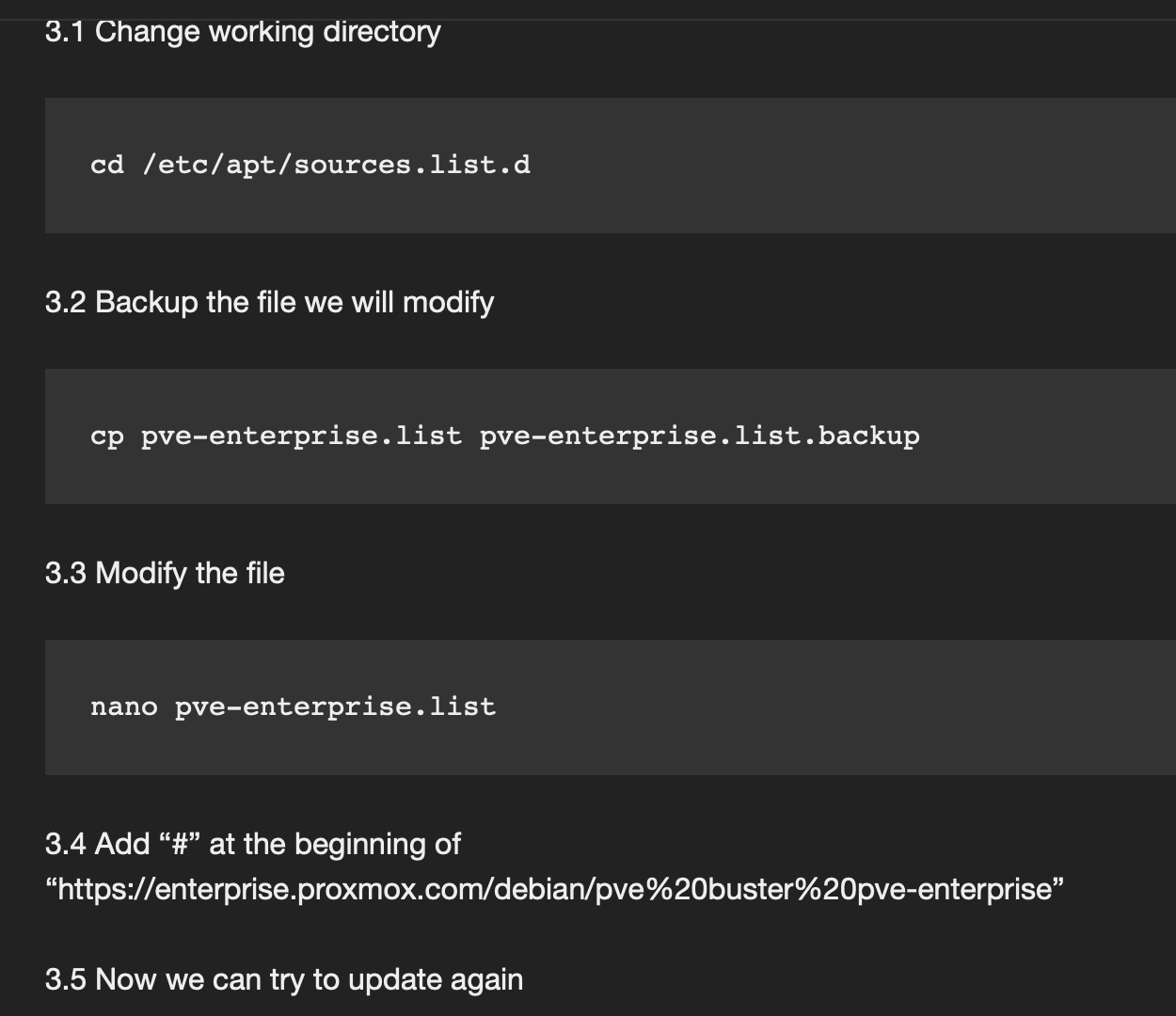Select the /etc/apt/sources.list.d path text
This screenshot has height=1016, width=1176.
pos(336,166)
